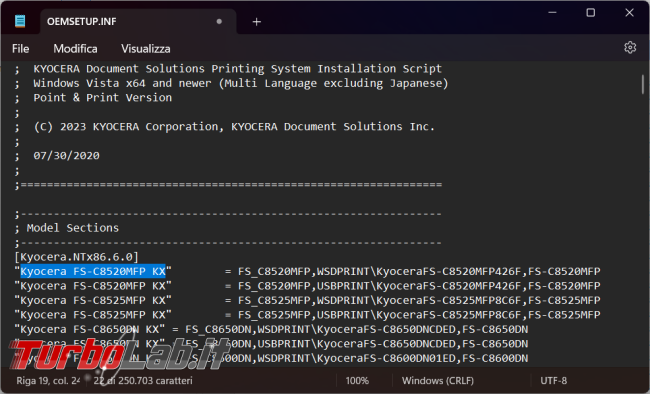
Task: Open the Visualizza menu
Action: (146, 49)
